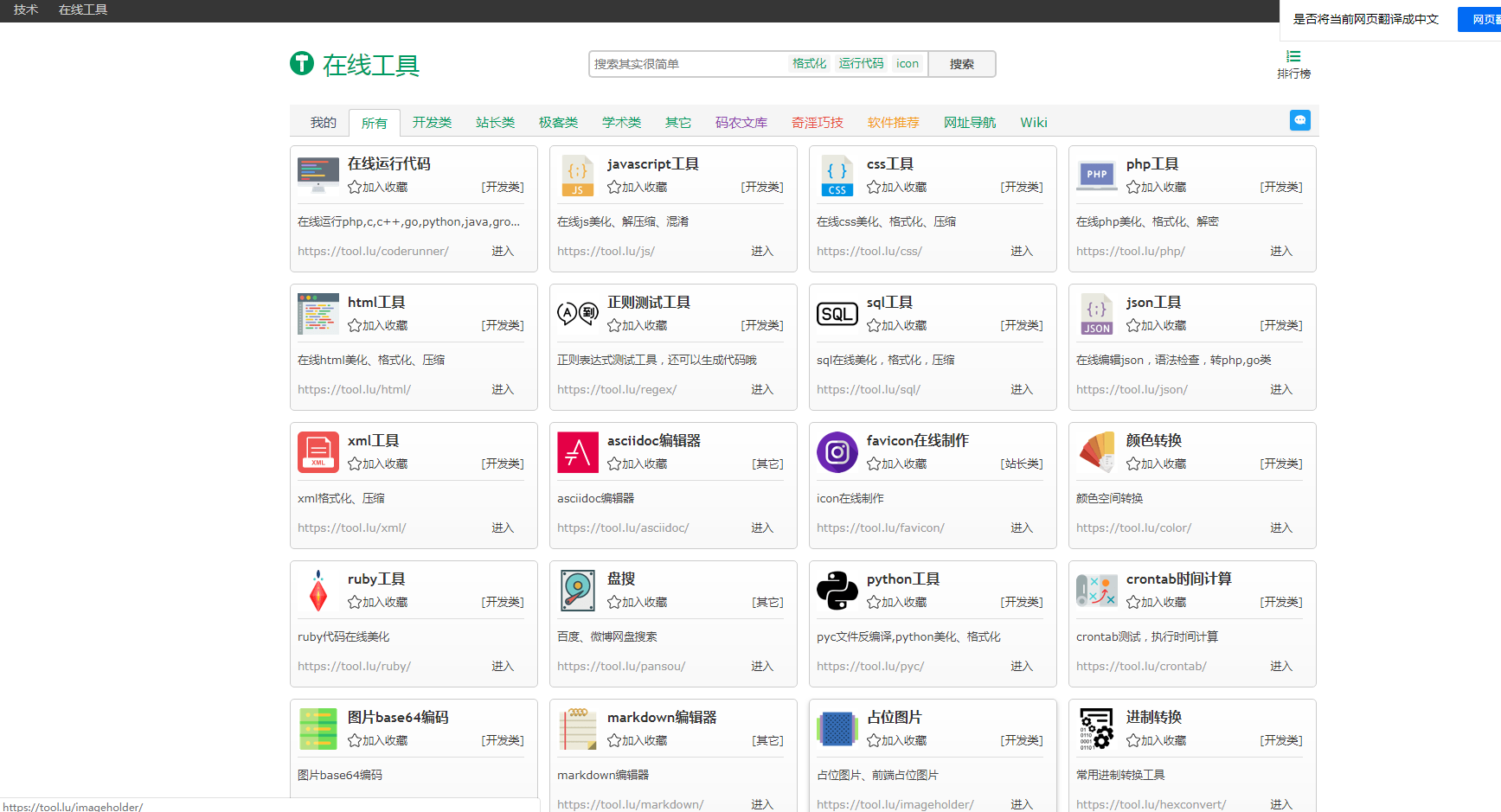The width and height of the screenshot is (1501, 812).
Task: Click the 格式化 search suggestion tag
Action: pos(809,63)
